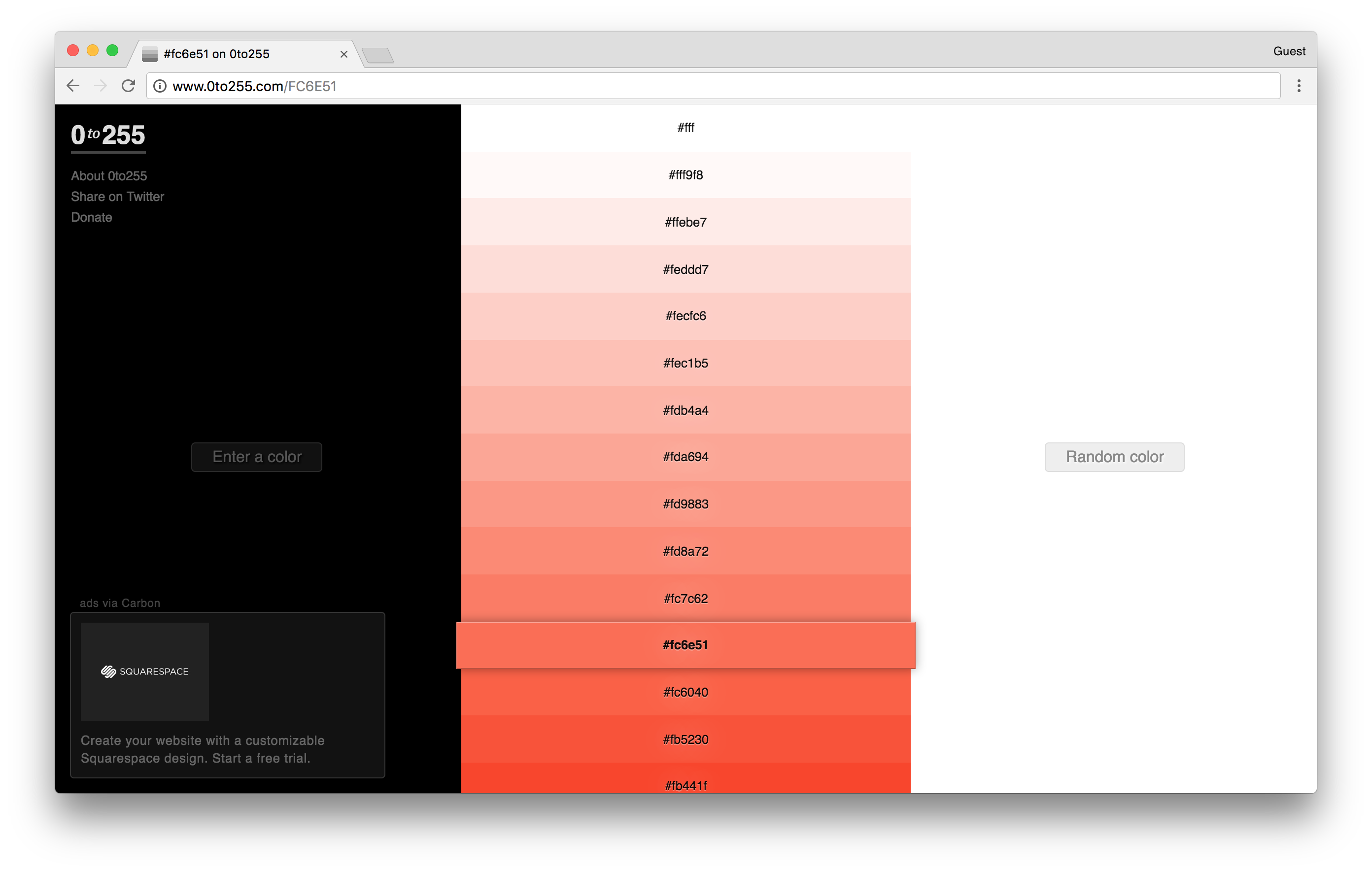This screenshot has height=872, width=1372.
Task: Open the Squarespace ad text link
Action: coord(203,749)
